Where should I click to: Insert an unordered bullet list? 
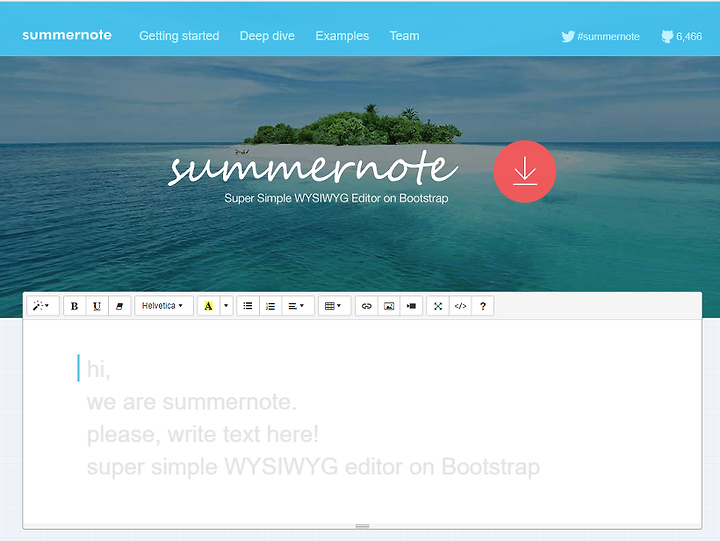[x=248, y=306]
